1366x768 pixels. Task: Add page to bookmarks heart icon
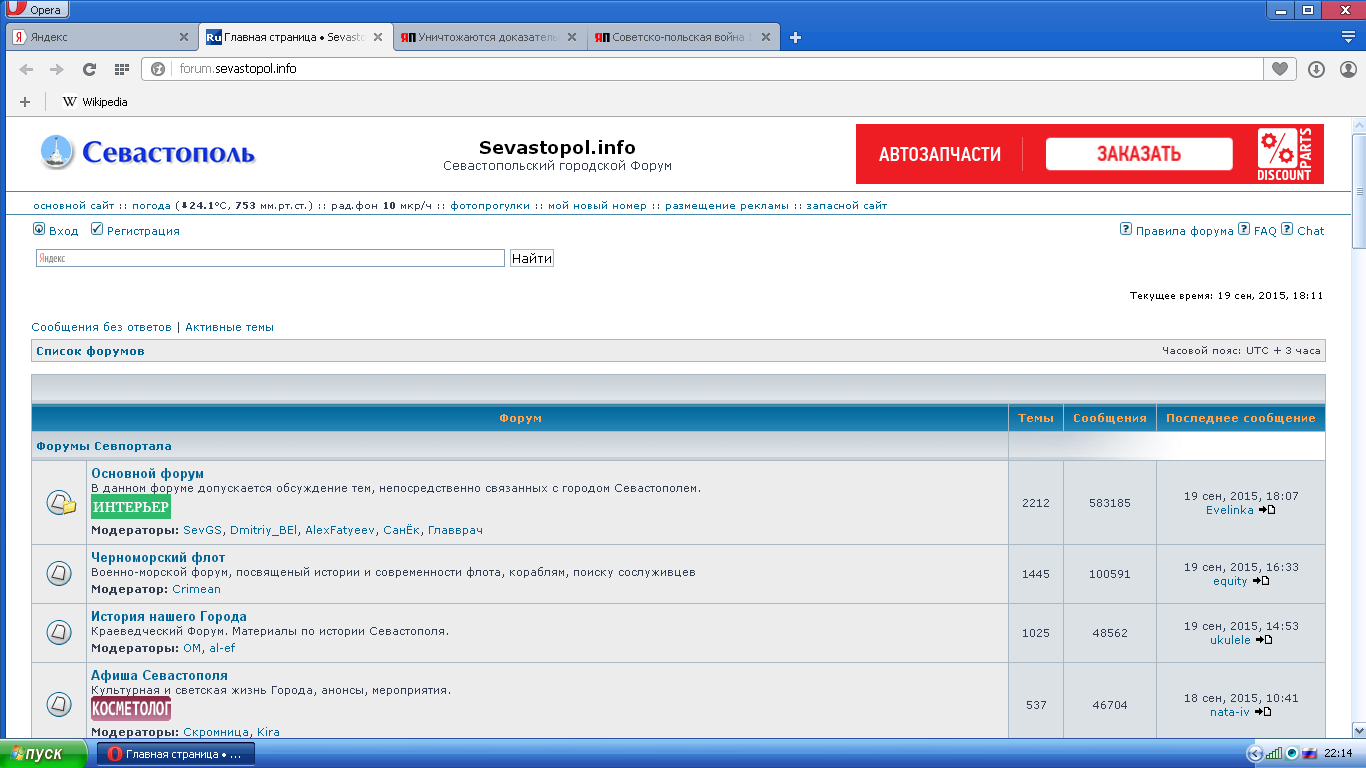pos(1279,69)
